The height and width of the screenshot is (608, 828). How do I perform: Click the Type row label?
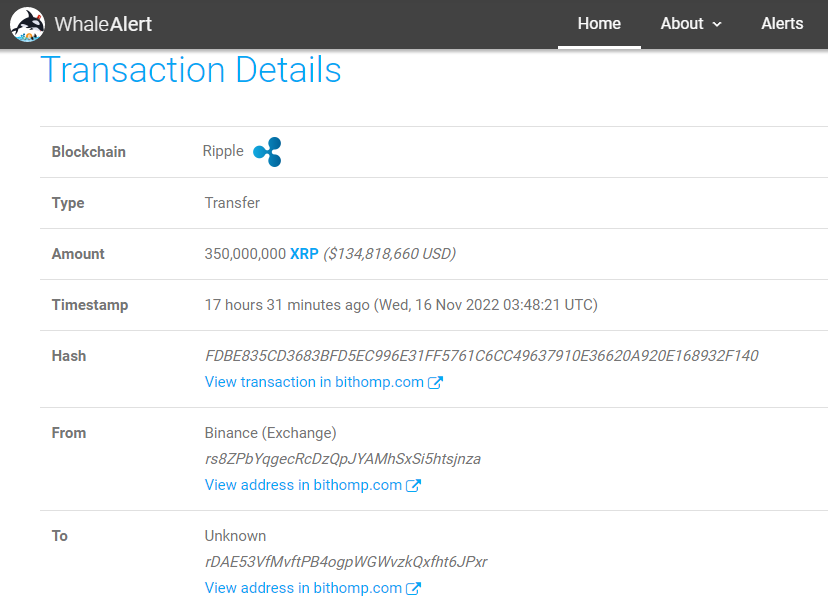coord(68,203)
